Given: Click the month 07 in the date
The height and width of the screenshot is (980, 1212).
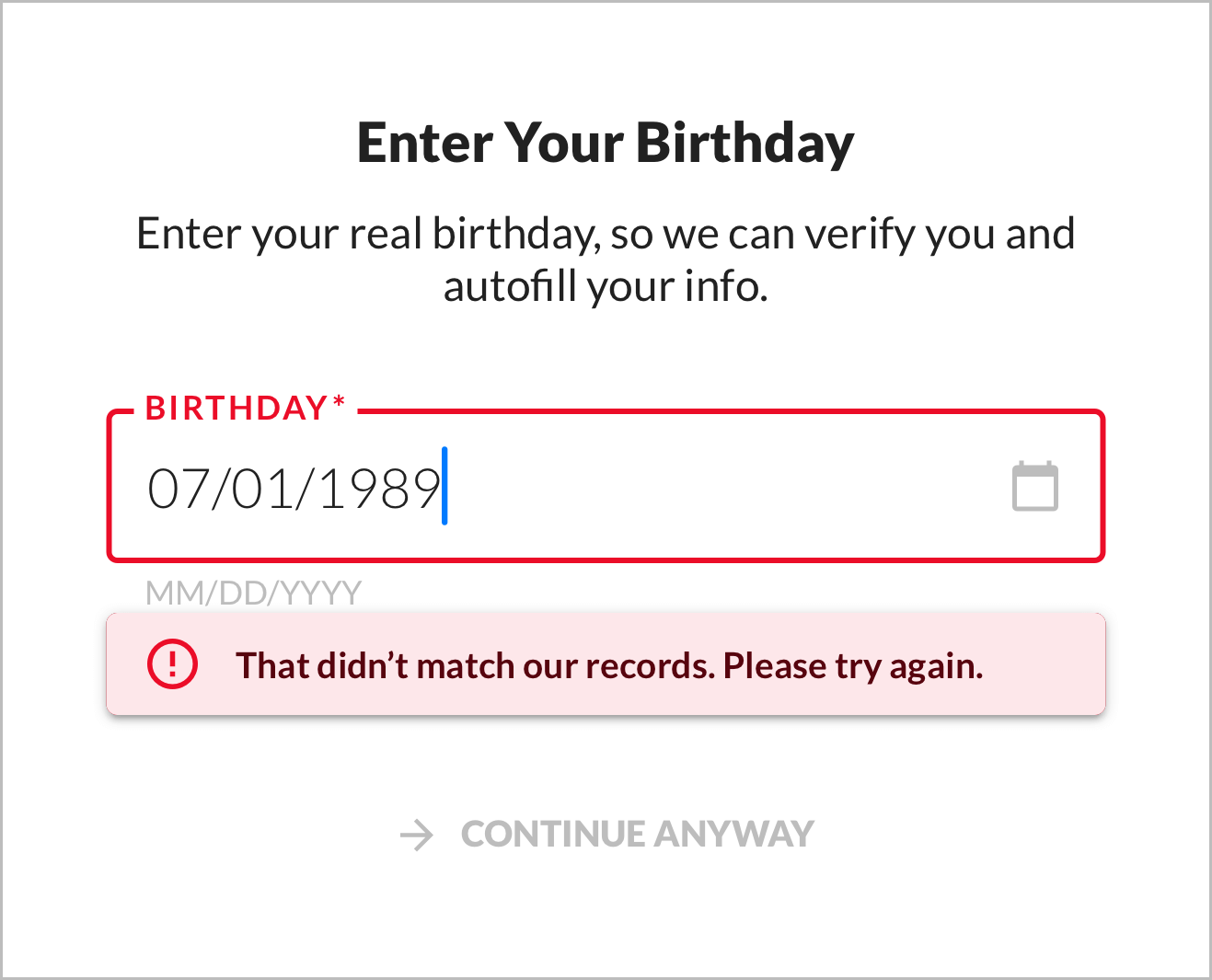Looking at the screenshot, I should [x=178, y=488].
